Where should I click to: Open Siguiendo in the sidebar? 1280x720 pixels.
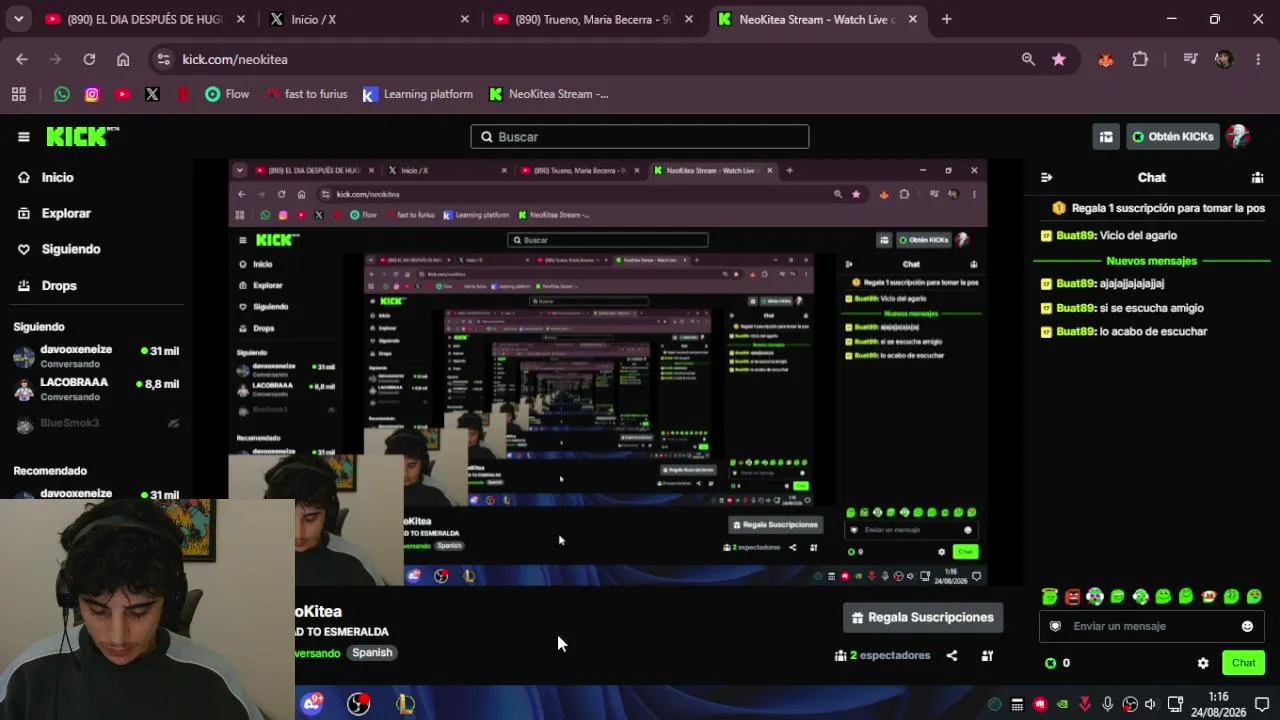[60, 249]
